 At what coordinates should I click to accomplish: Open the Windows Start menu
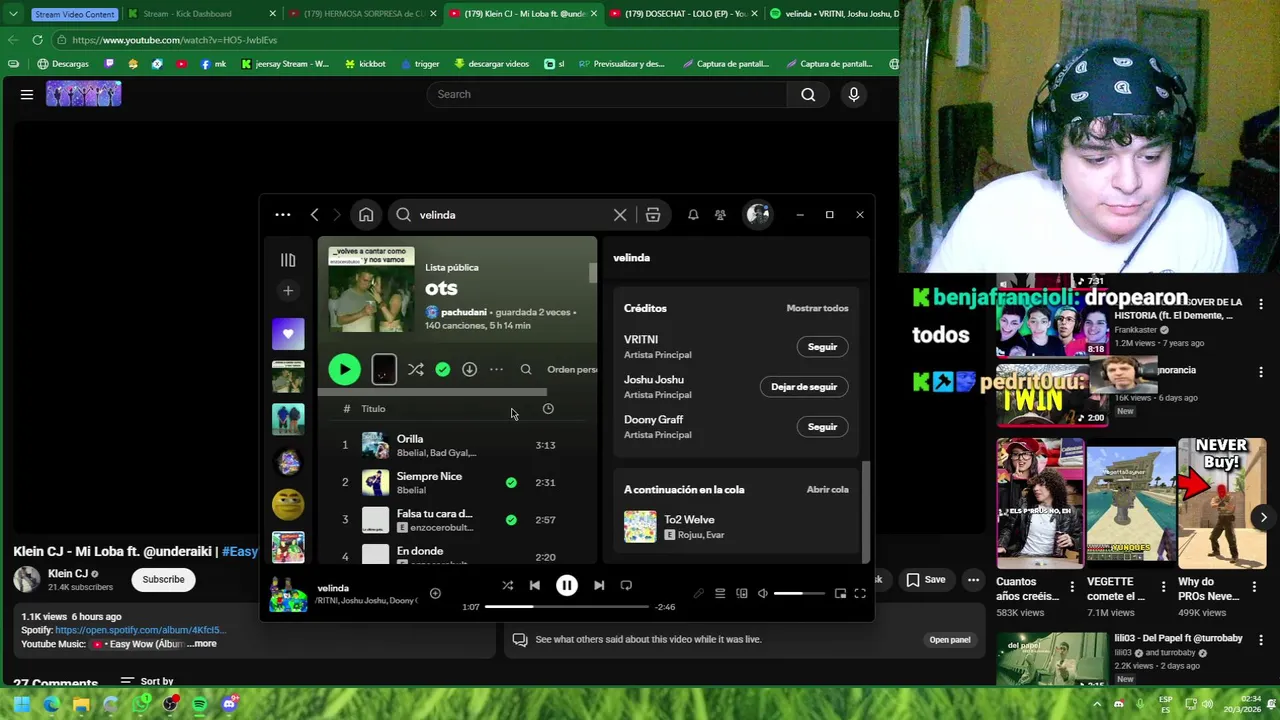coord(22,704)
